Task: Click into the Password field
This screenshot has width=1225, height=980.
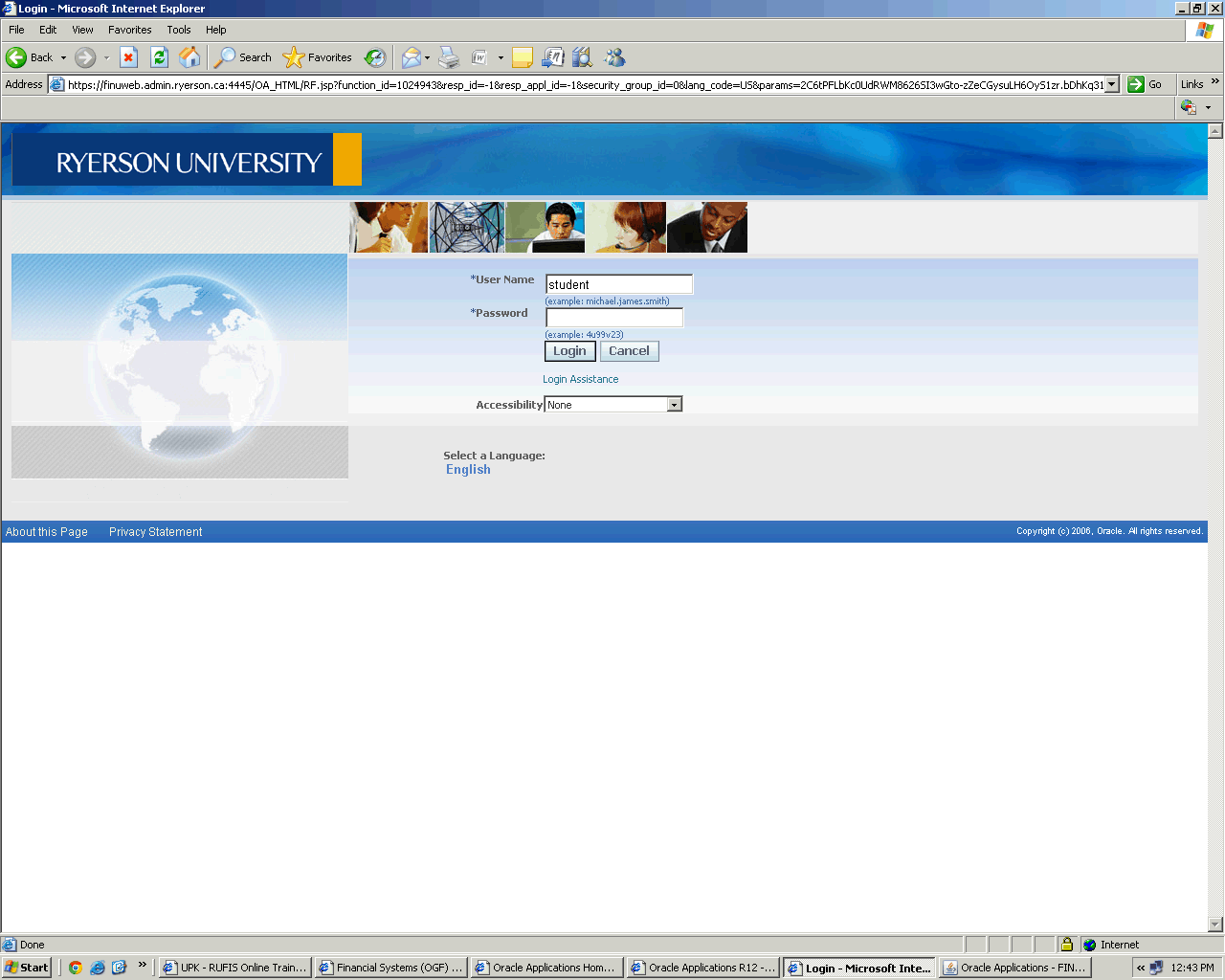Action: pyautogui.click(x=614, y=318)
